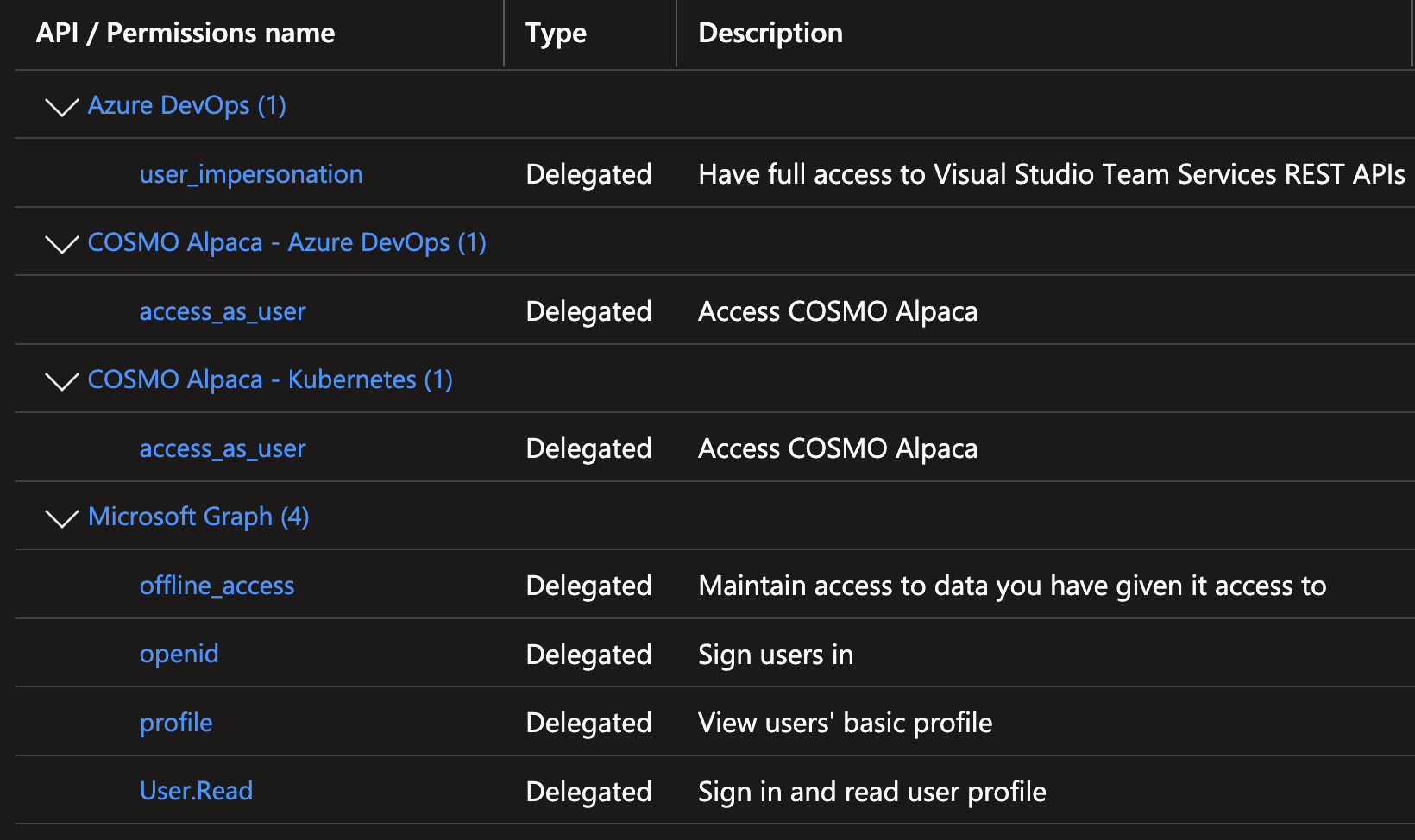Viewport: 1415px width, 840px height.
Task: Open the Azure DevOps API group link
Action: pos(186,104)
